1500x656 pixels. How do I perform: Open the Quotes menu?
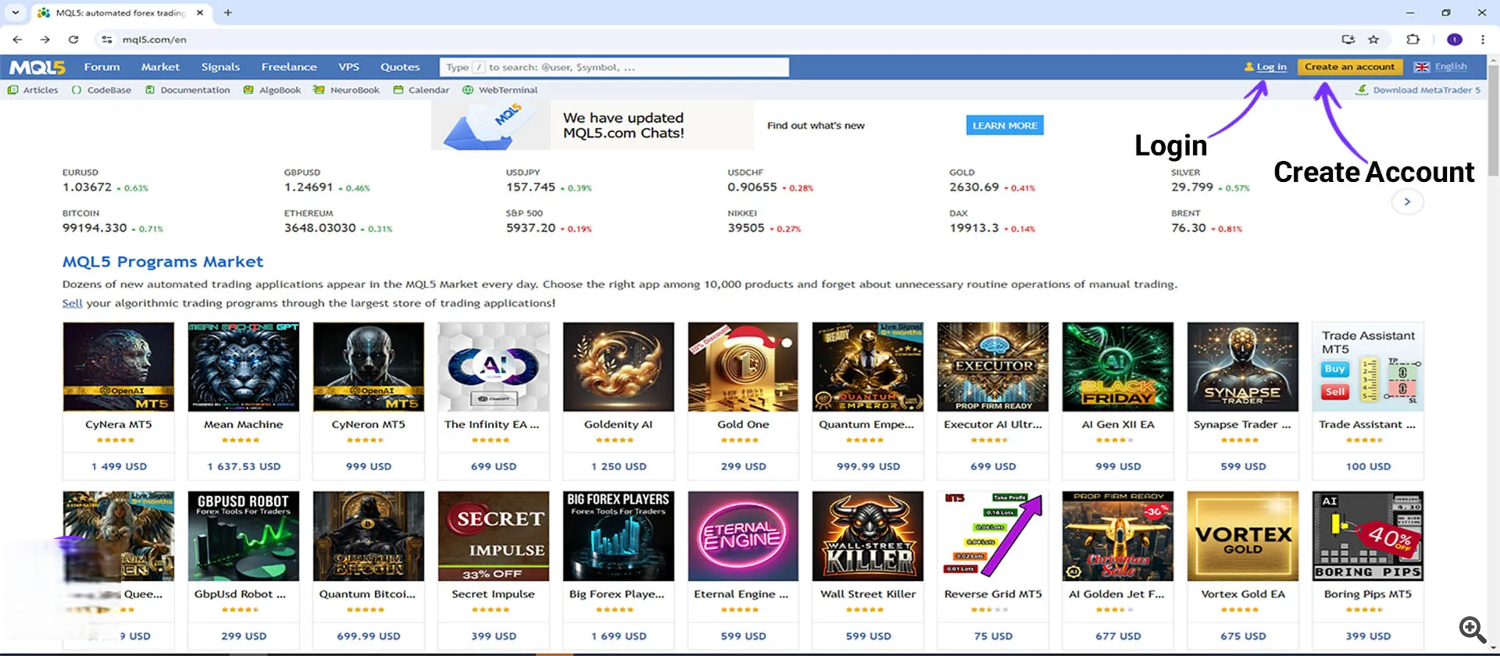pyautogui.click(x=400, y=67)
